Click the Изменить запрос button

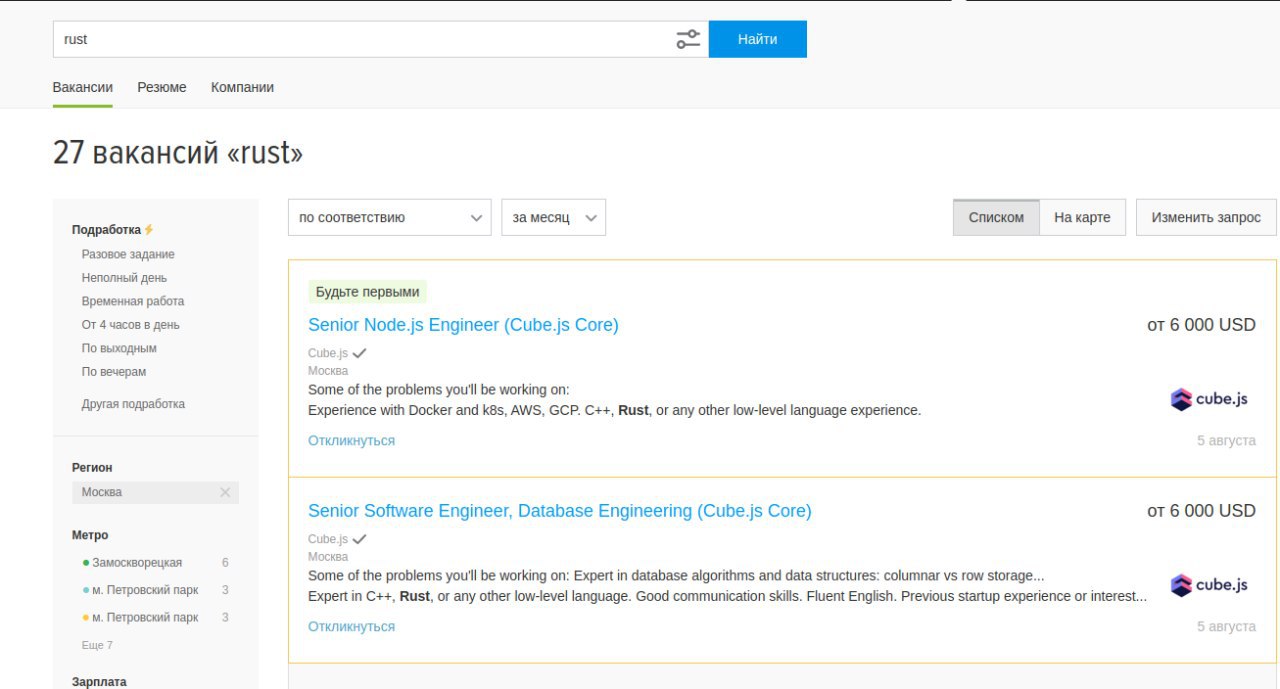coord(1206,218)
